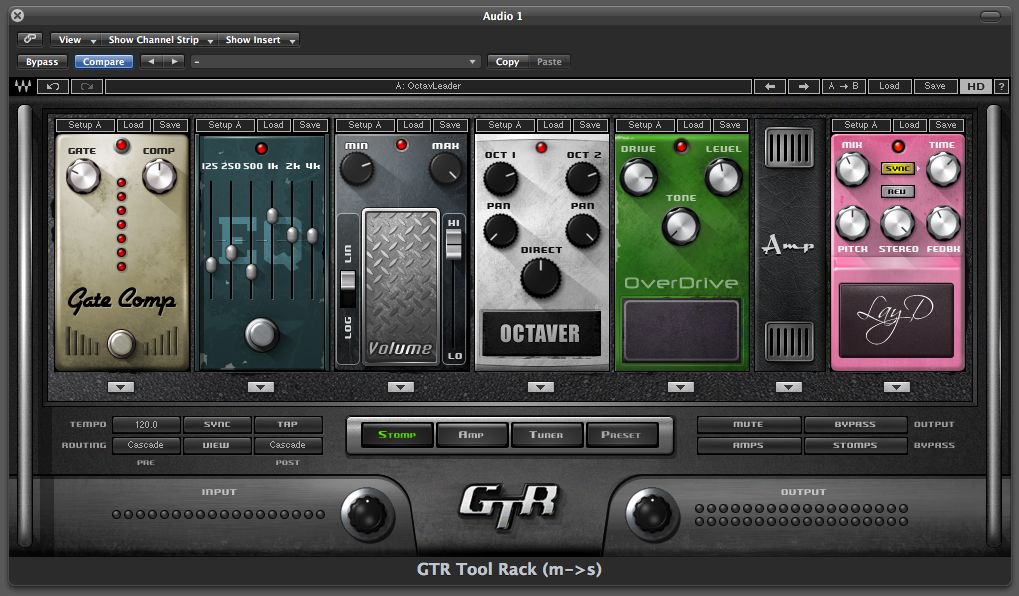Image resolution: width=1019 pixels, height=596 pixels.
Task: Click the undo arrow icon
Action: [x=52, y=87]
